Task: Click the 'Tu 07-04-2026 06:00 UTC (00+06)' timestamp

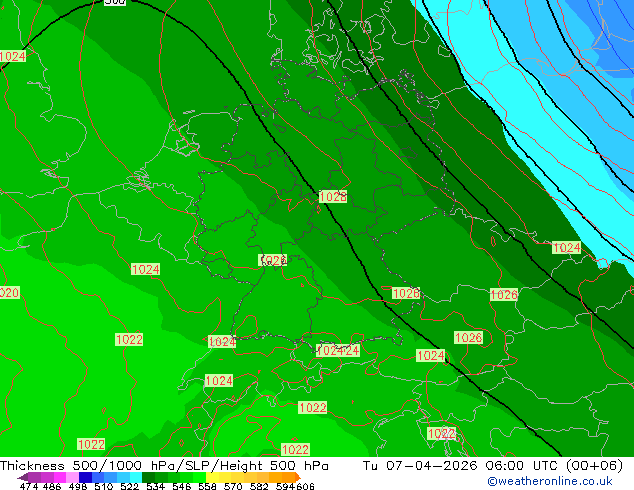Action: 492,466
